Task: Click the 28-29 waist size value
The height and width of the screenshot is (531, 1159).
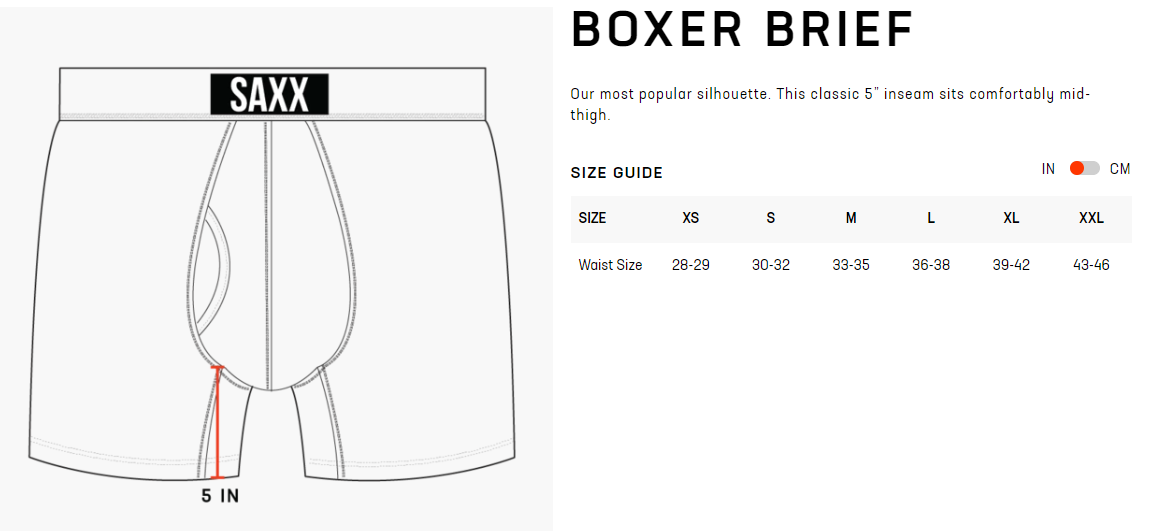Action: [x=690, y=265]
